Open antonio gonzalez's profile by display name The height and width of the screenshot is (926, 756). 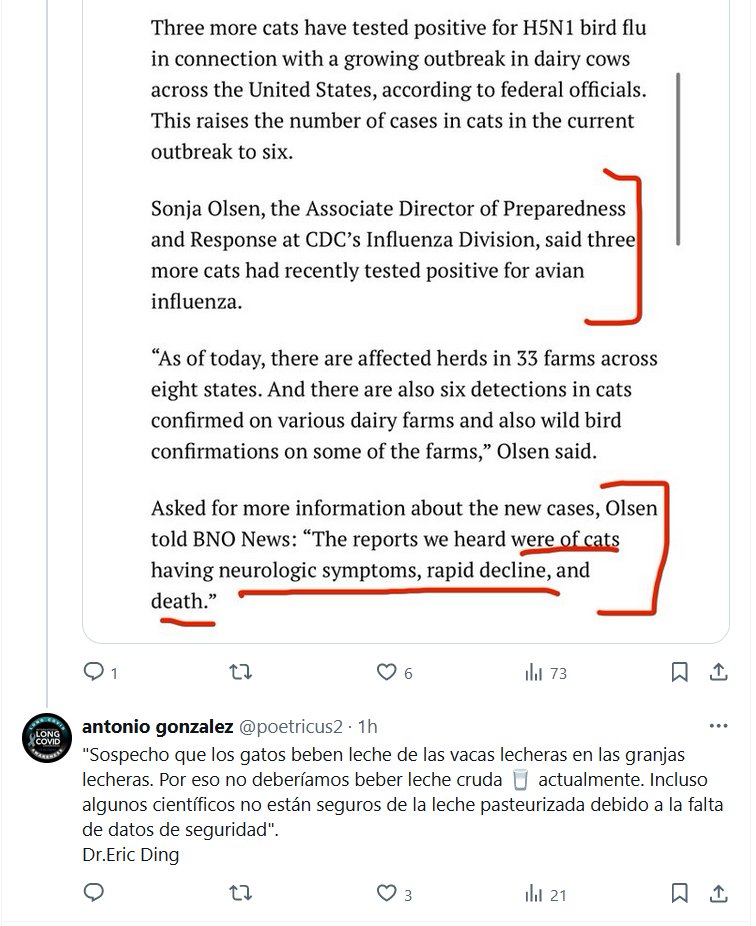click(158, 725)
